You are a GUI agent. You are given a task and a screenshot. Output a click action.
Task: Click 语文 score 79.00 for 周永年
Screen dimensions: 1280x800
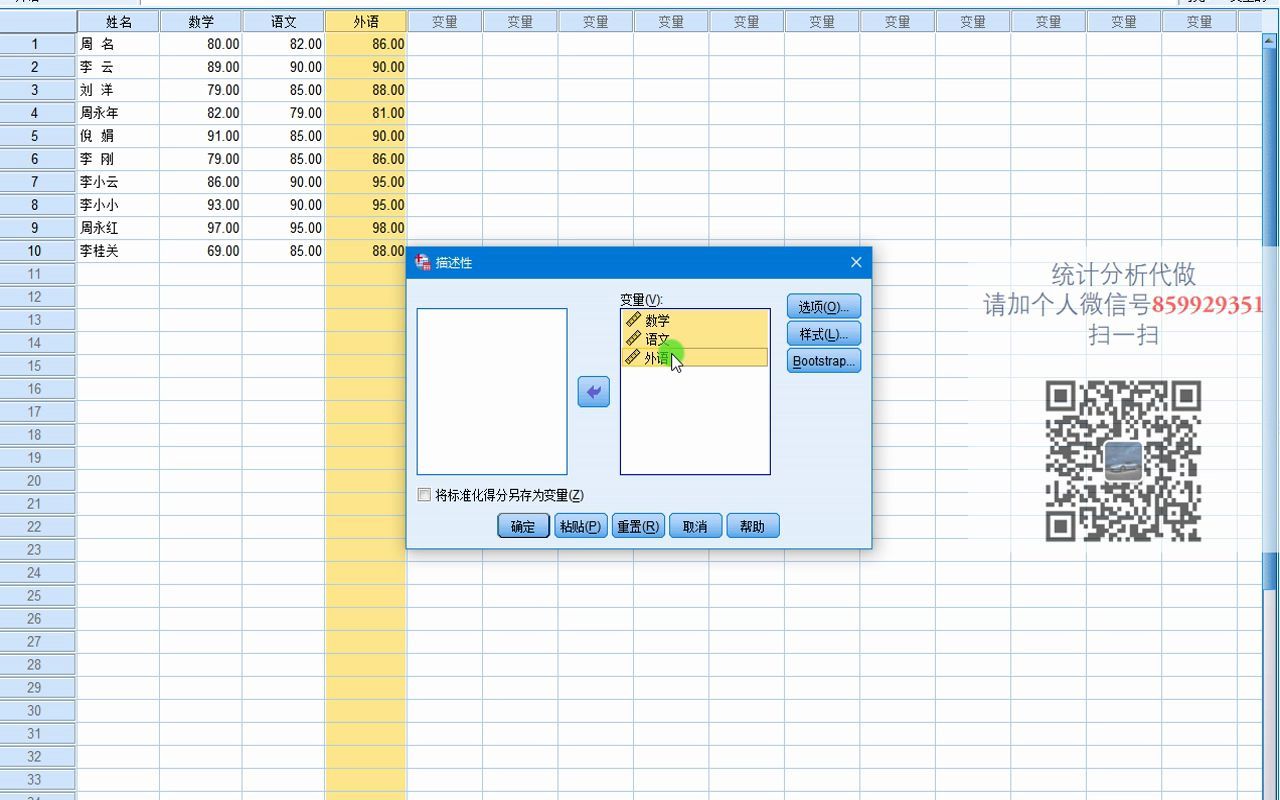(x=284, y=113)
